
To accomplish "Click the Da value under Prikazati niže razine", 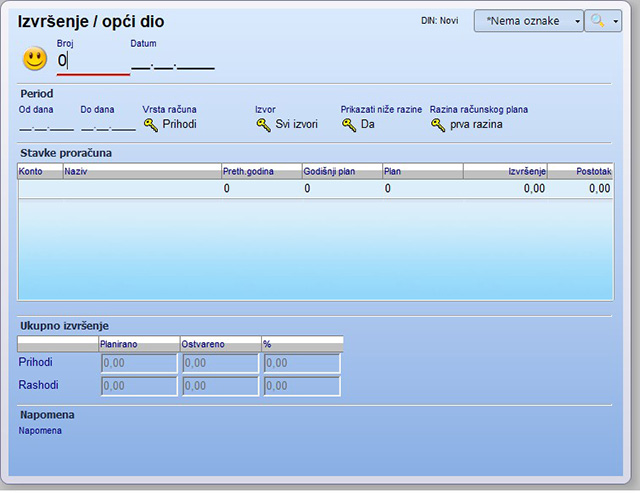I will (367, 124).
